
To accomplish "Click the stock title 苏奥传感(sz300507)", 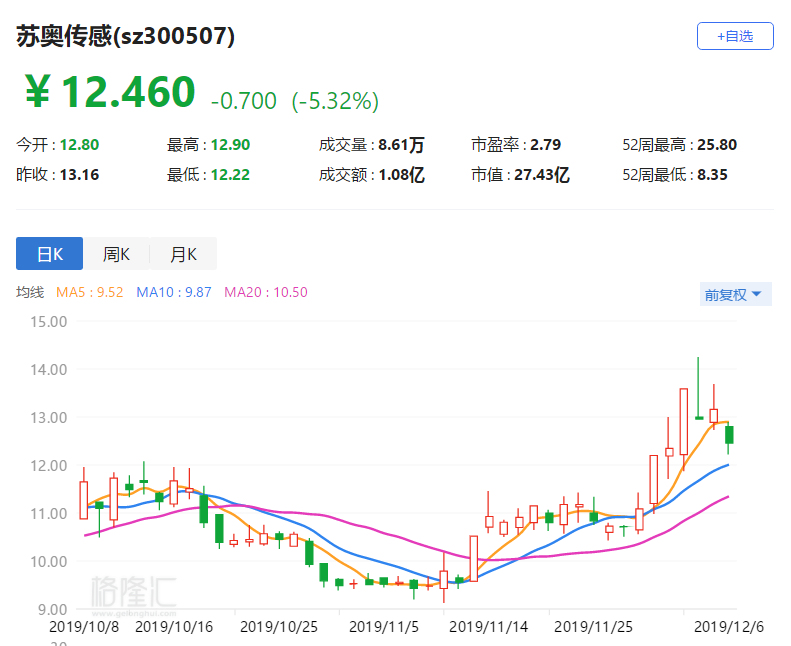I will tap(126, 36).
